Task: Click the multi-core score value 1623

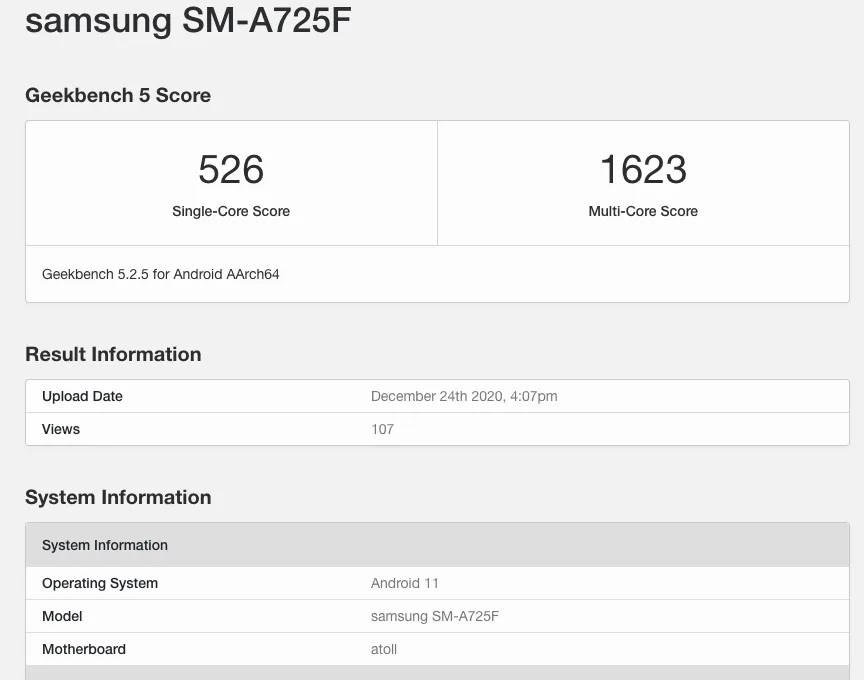Action: point(643,169)
